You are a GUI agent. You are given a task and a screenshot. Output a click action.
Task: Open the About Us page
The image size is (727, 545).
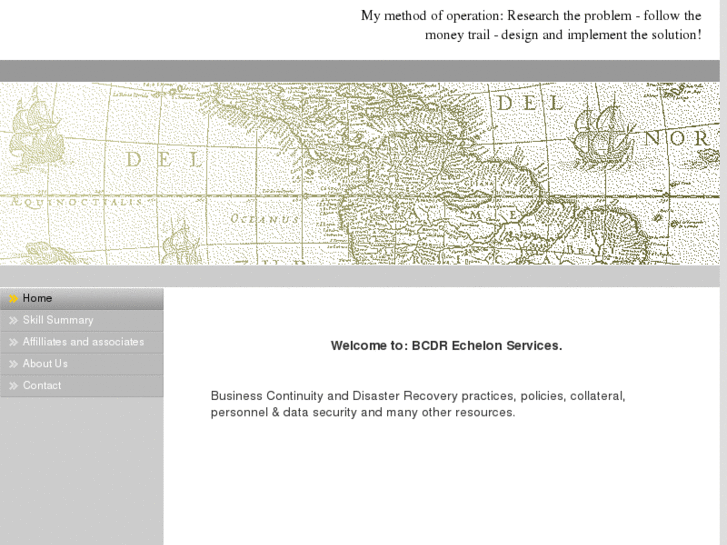82,364
